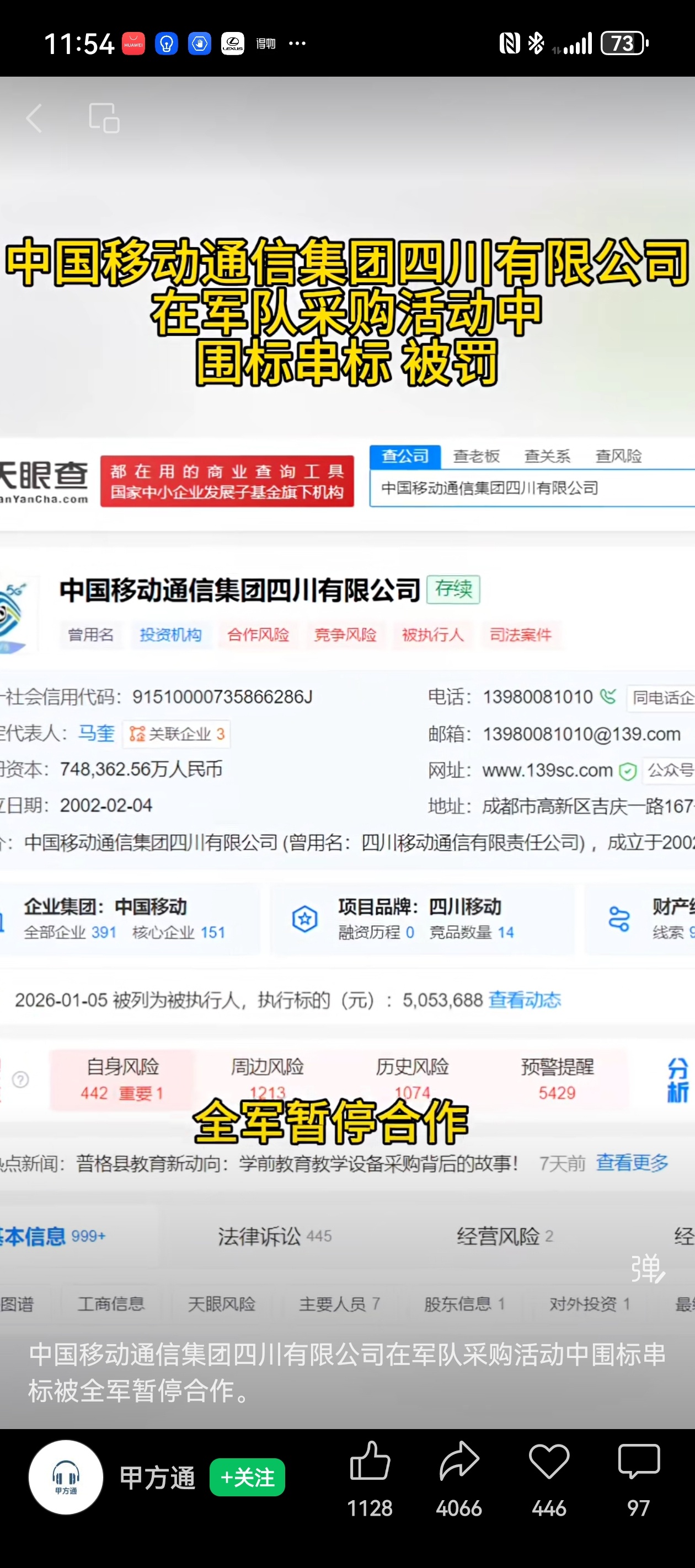Click the 竞争风险 tag
The image size is (695, 1568).
tap(345, 635)
